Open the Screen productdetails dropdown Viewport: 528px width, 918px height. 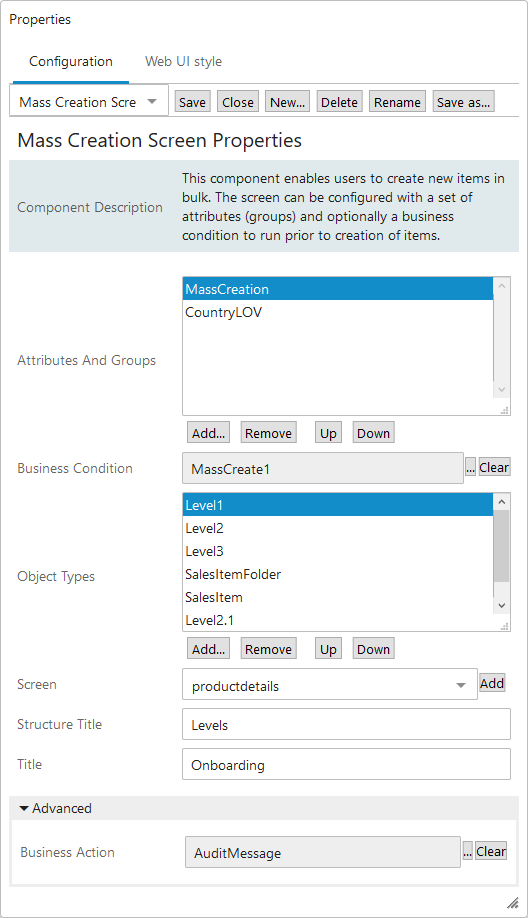click(x=330, y=685)
